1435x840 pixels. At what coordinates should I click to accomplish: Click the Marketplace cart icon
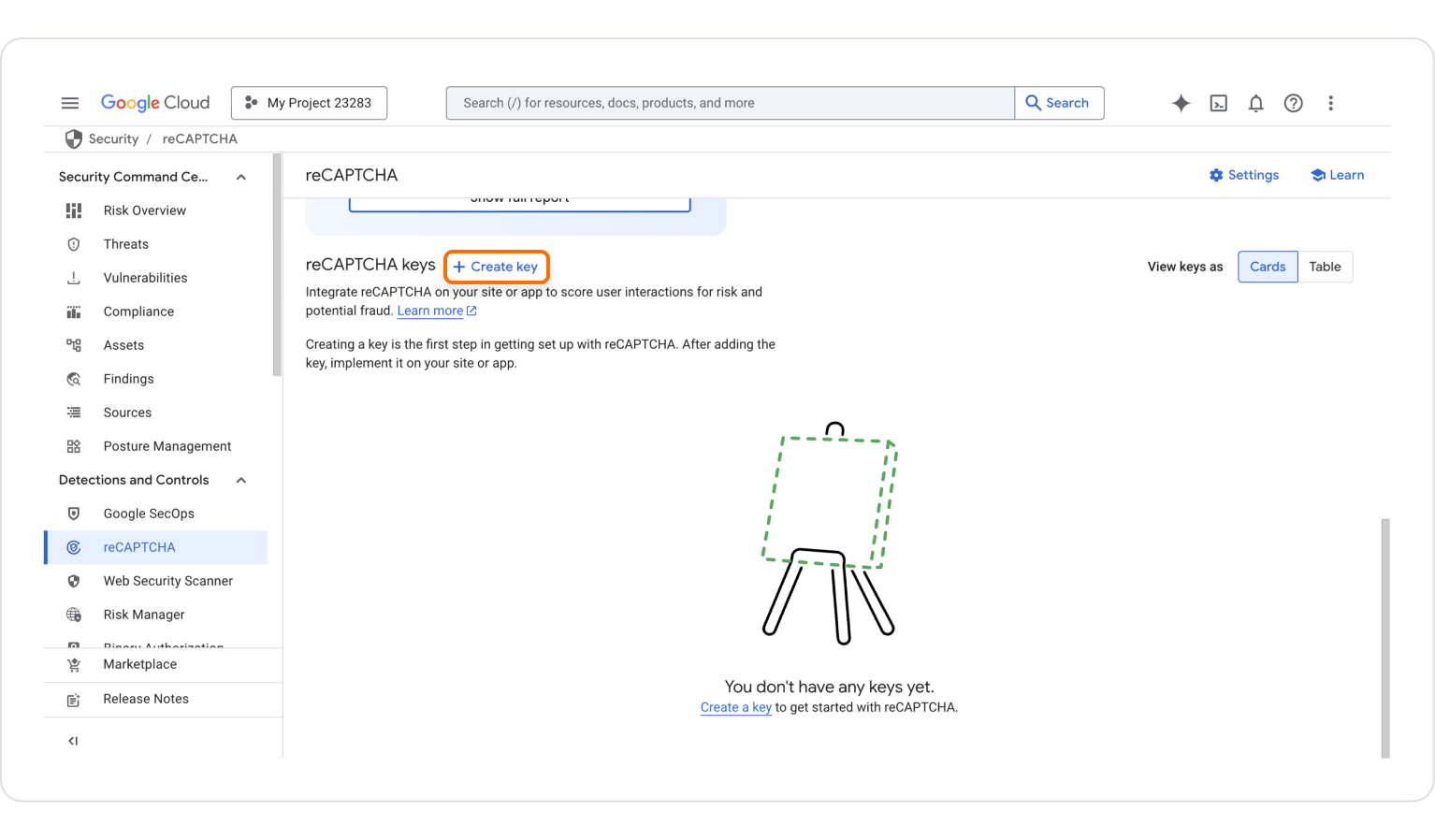pyautogui.click(x=74, y=665)
